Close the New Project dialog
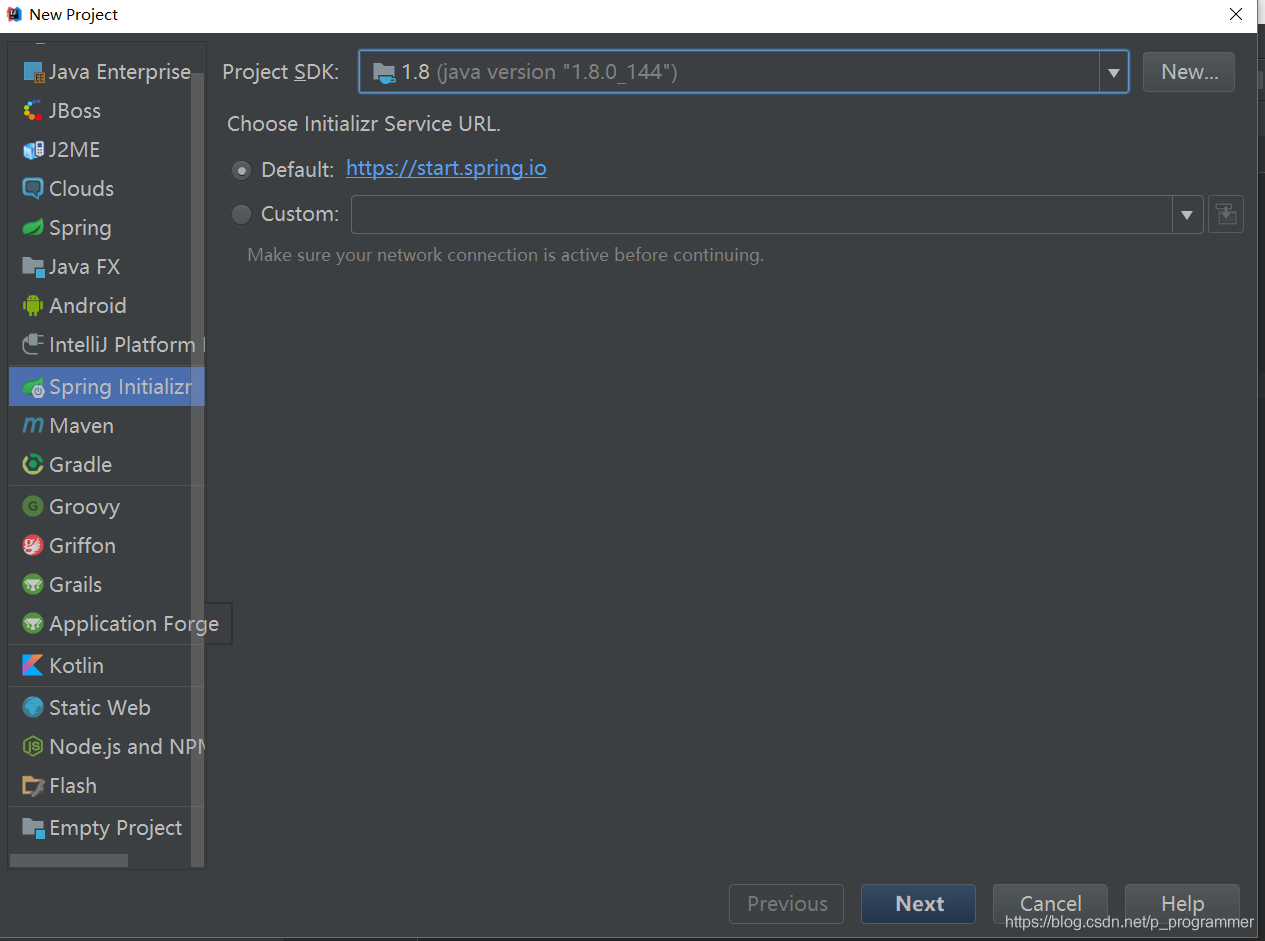The height and width of the screenshot is (941, 1265). [1236, 14]
